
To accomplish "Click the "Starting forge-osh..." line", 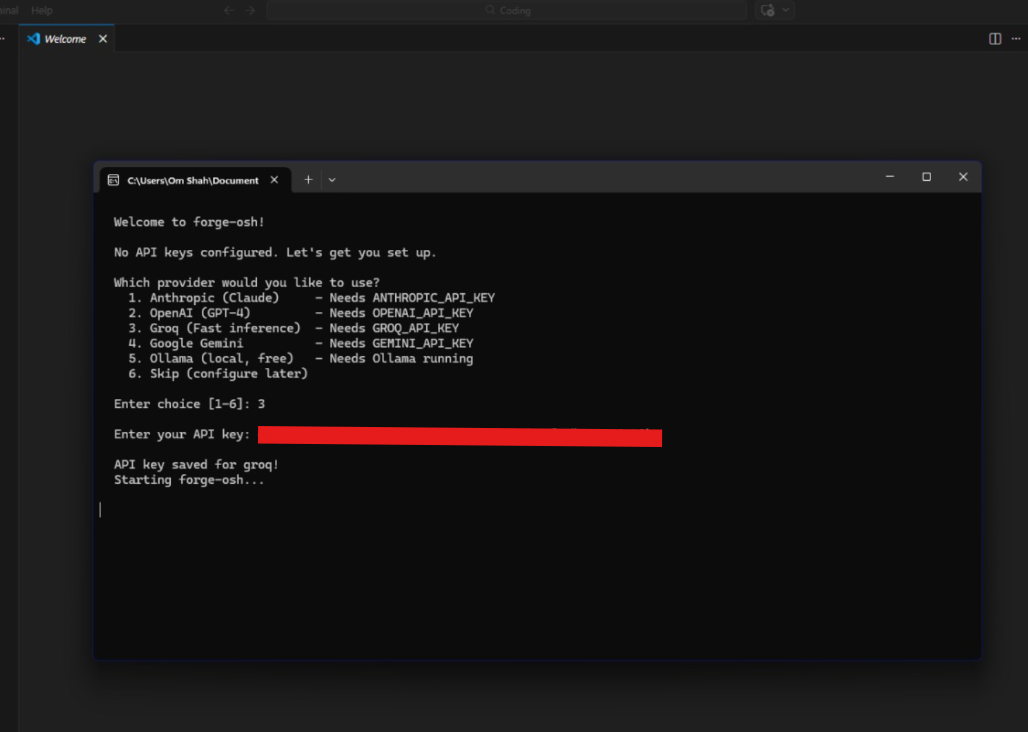I will point(189,480).
